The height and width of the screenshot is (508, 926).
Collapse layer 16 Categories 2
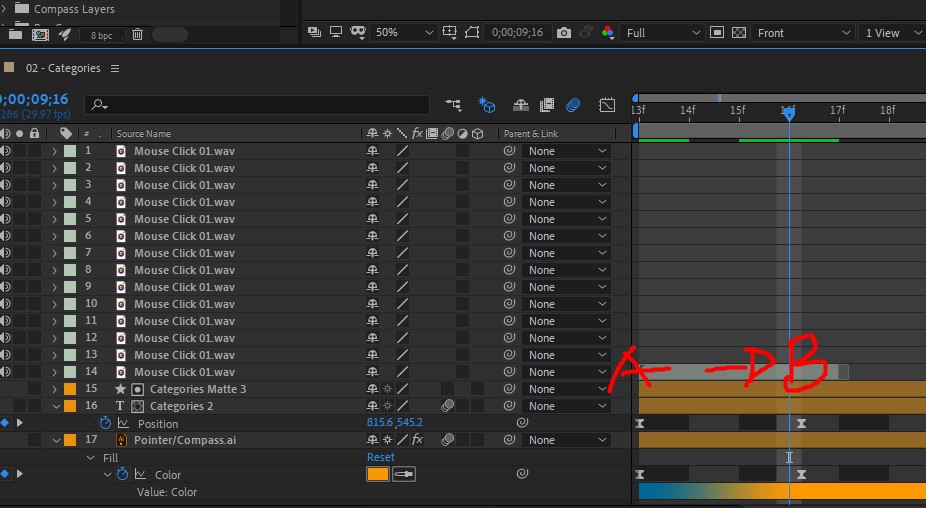point(56,406)
